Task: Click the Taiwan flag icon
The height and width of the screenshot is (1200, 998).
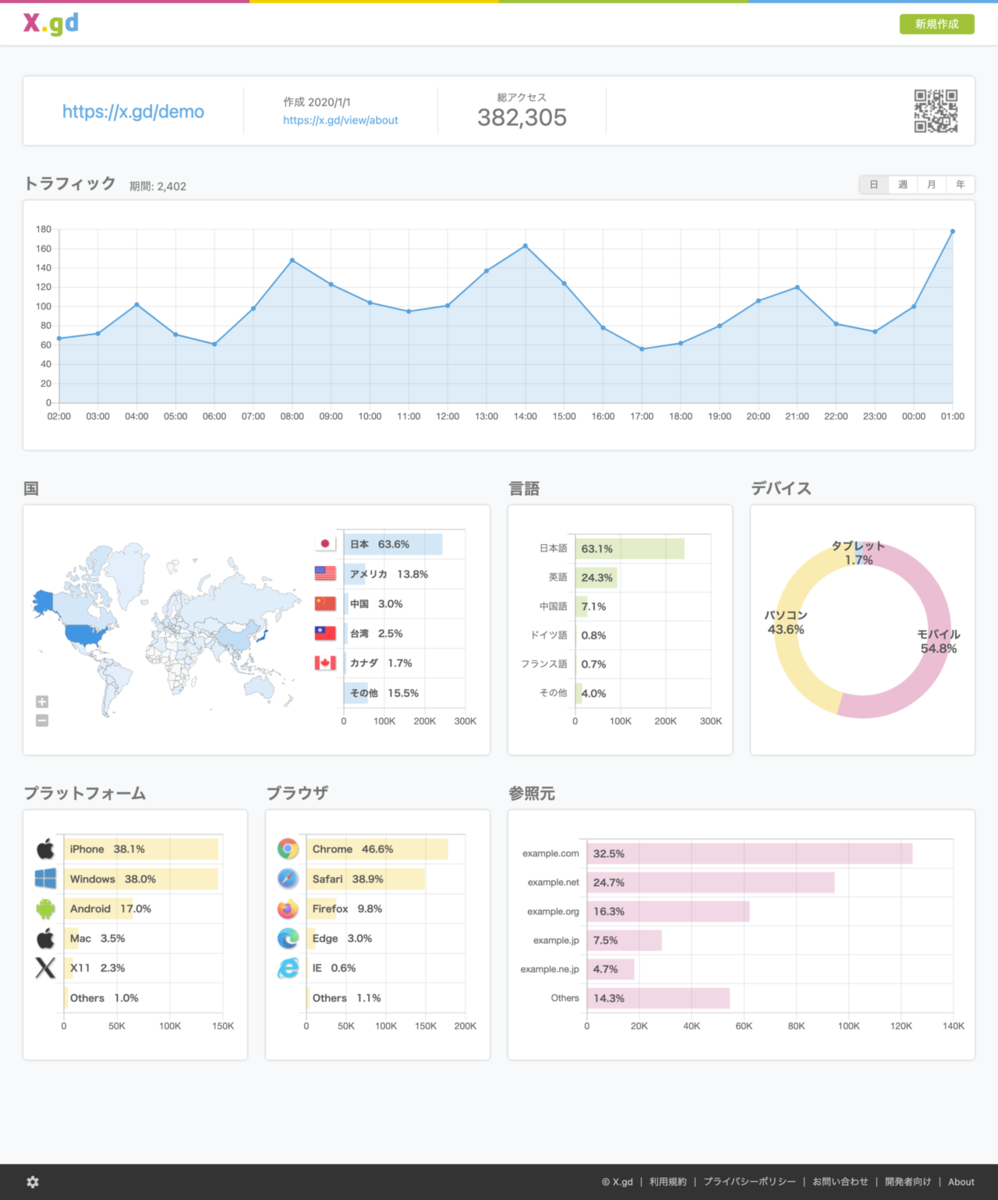Action: click(325, 633)
